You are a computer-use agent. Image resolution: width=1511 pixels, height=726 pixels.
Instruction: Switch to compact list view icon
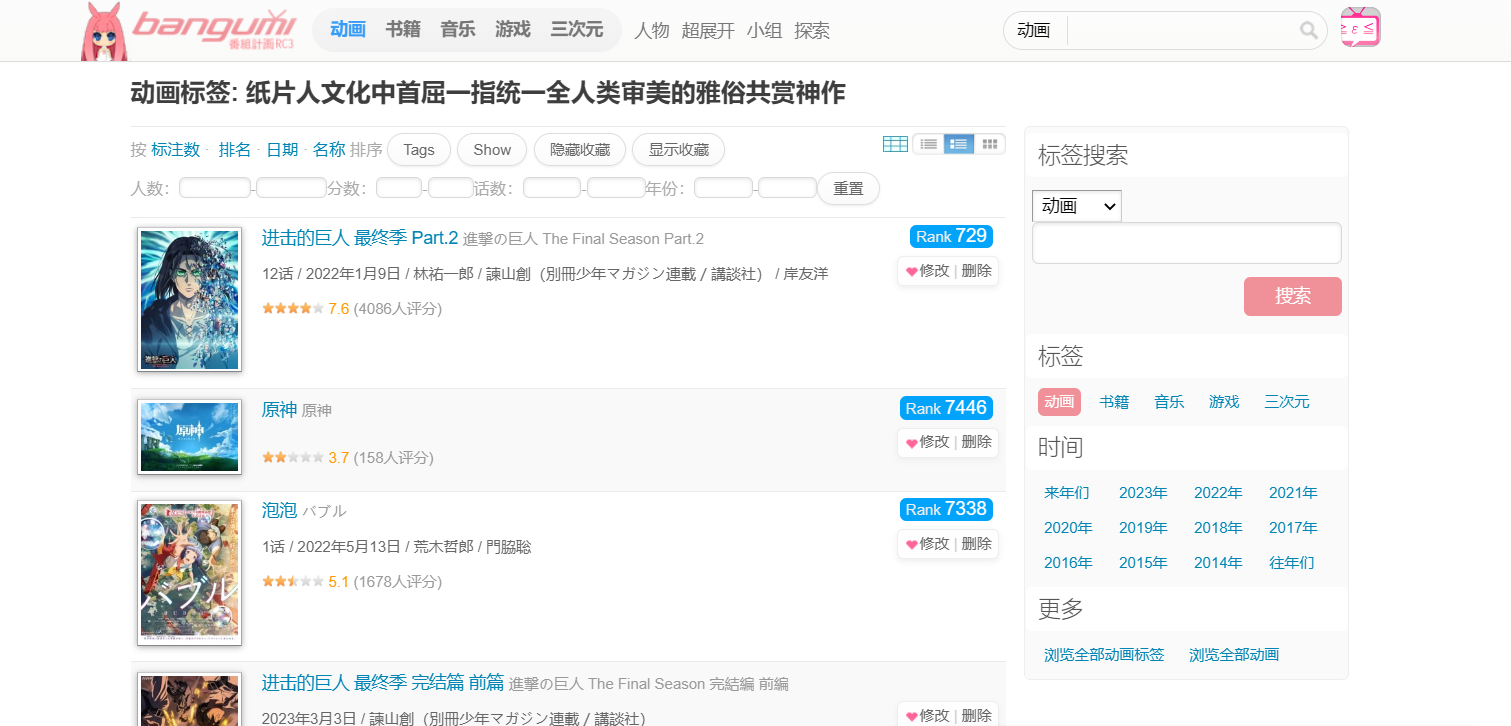928,144
